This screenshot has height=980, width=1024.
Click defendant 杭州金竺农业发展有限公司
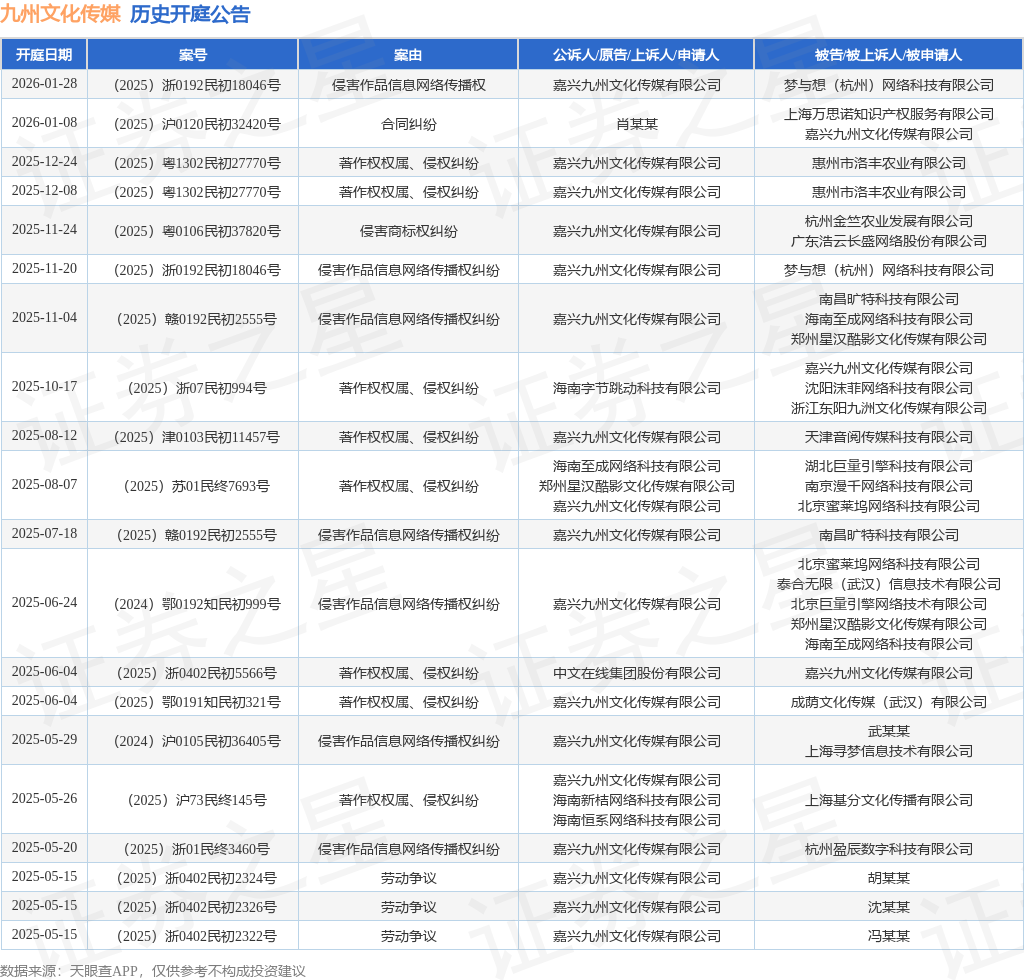click(889, 221)
